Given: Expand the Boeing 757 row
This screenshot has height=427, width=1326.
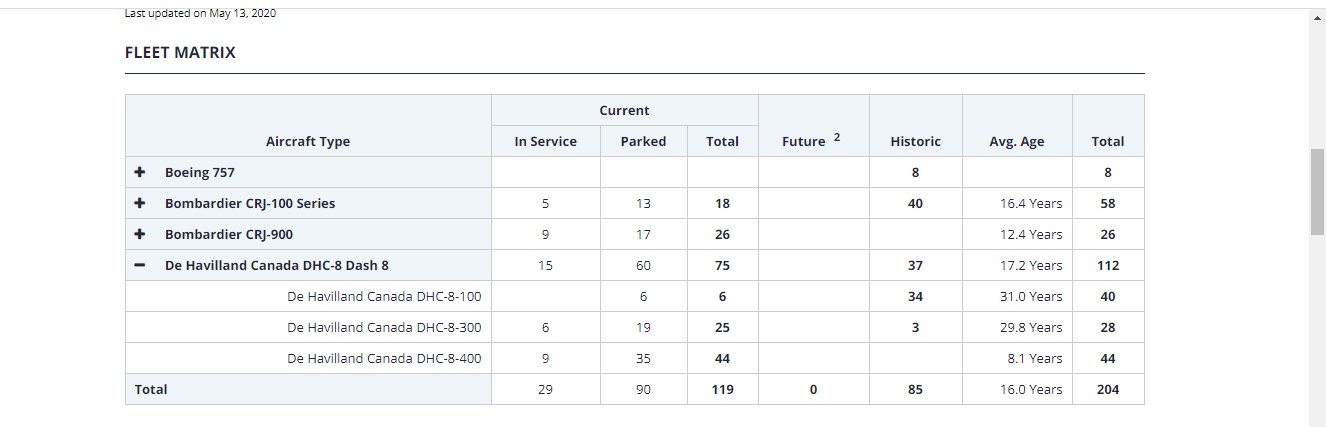Looking at the screenshot, I should coord(140,172).
